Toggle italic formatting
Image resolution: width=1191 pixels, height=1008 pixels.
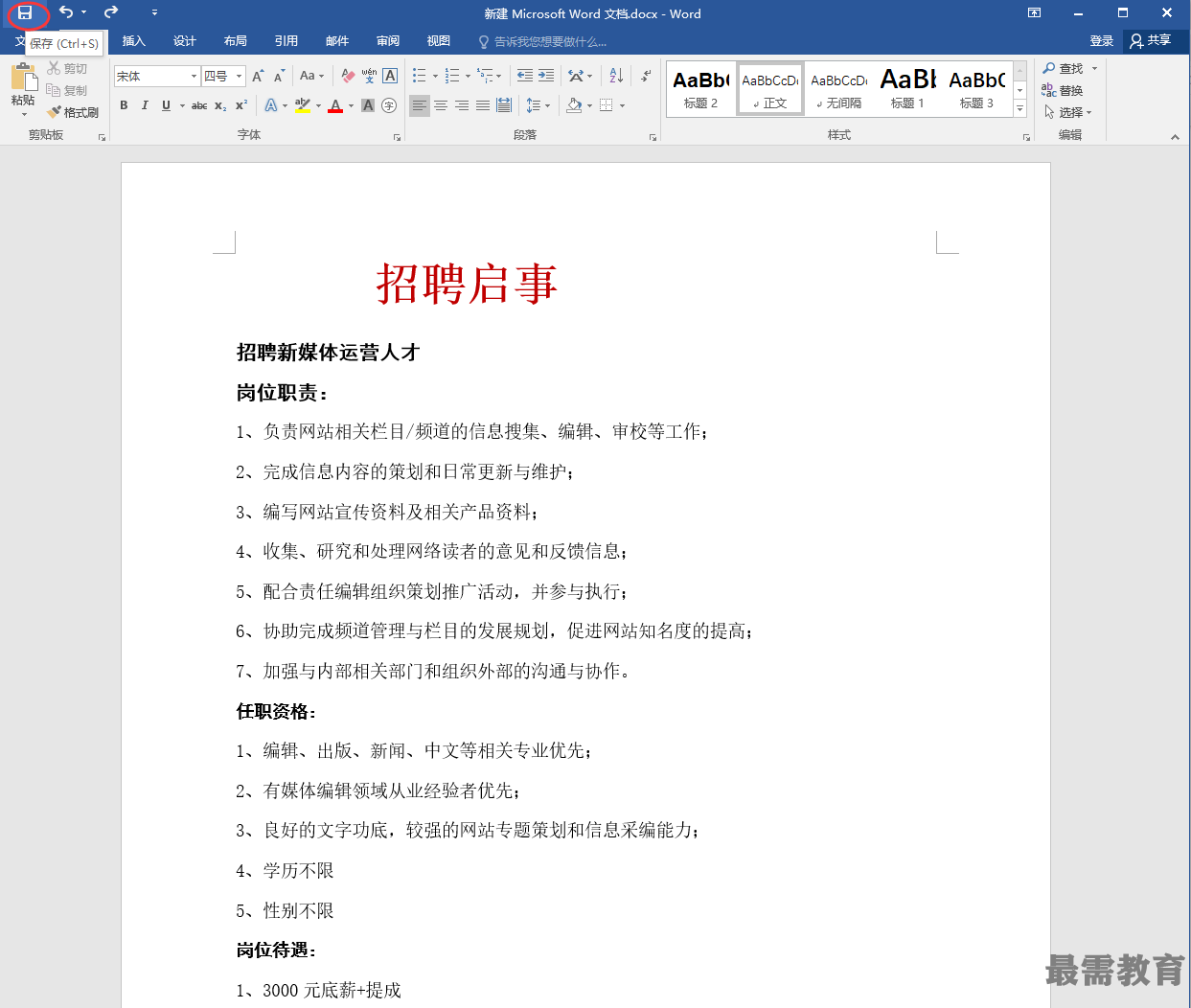click(145, 105)
